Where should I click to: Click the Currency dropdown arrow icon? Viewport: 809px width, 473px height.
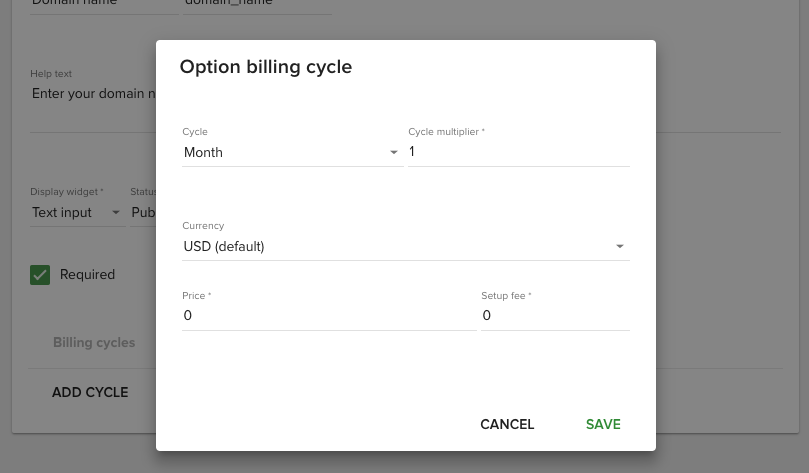(619, 246)
